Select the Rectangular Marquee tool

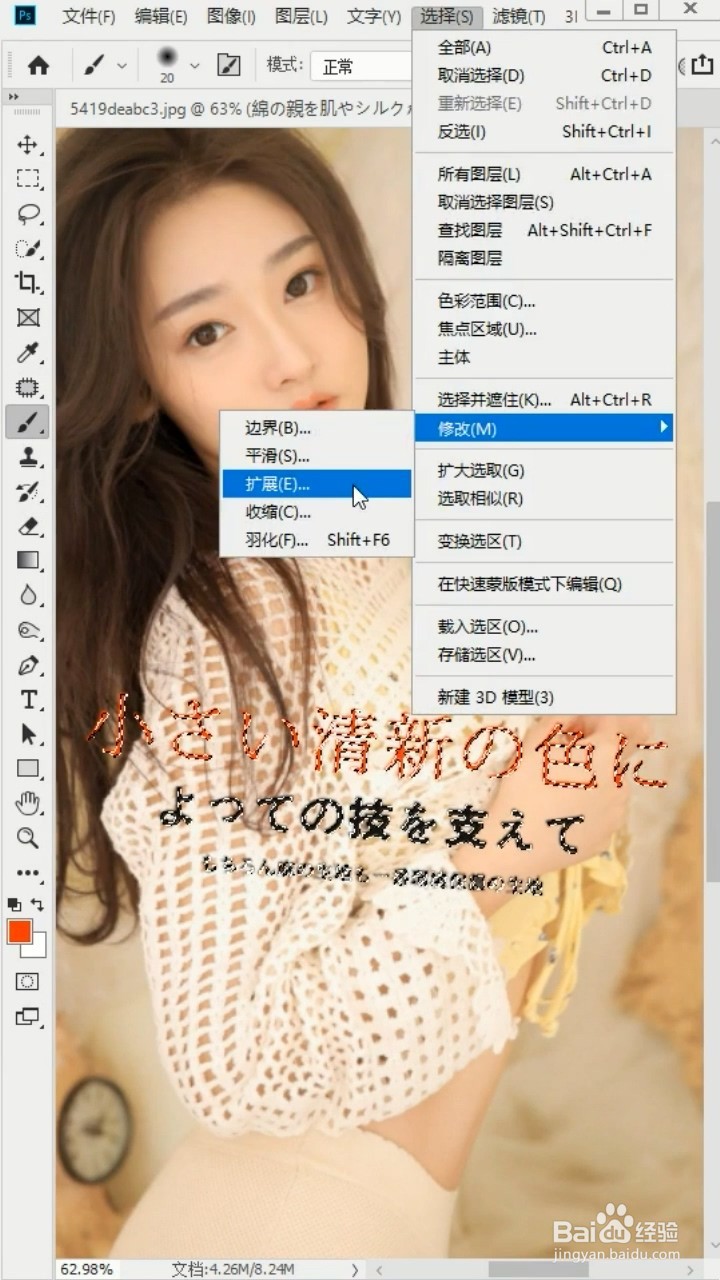pyautogui.click(x=28, y=179)
